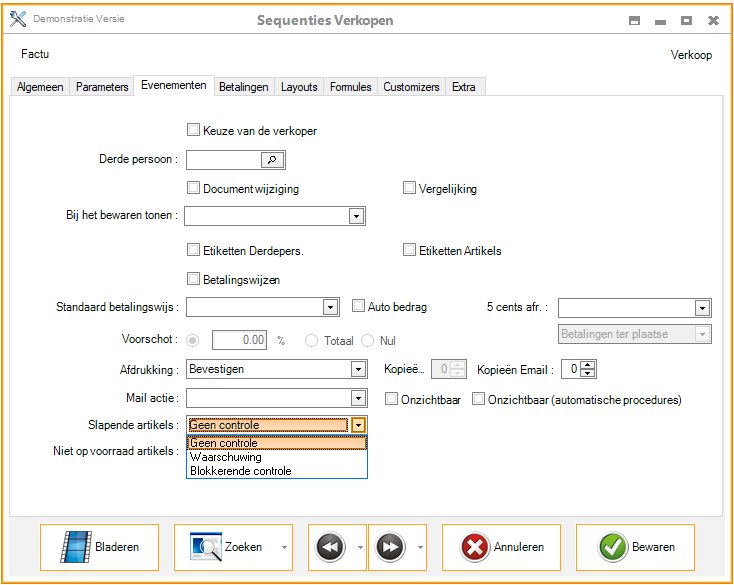Check the Etiketten Artikels option
The height and width of the screenshot is (585, 734).
410,250
